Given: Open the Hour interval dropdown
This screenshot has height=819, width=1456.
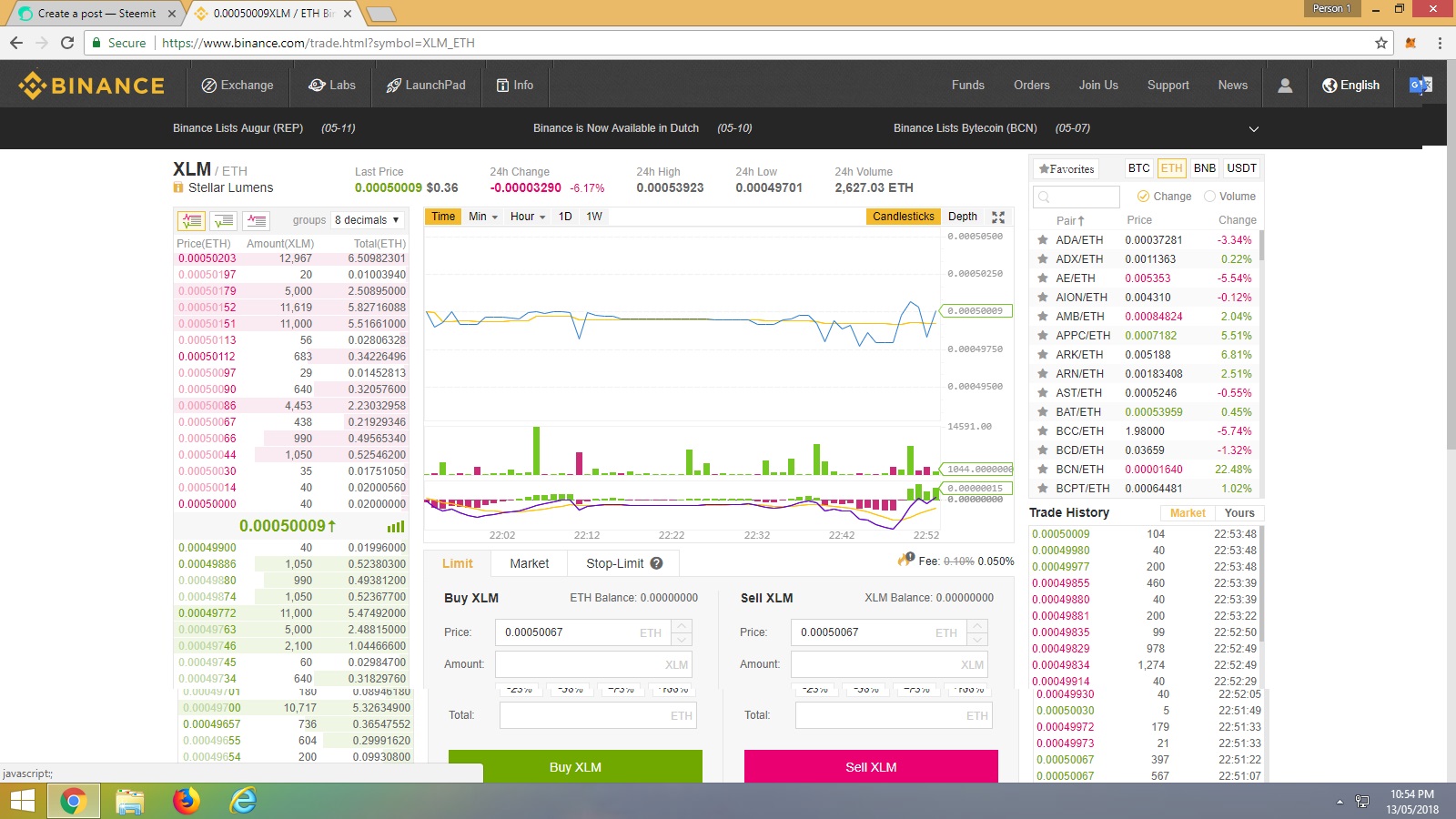Looking at the screenshot, I should coord(528,217).
